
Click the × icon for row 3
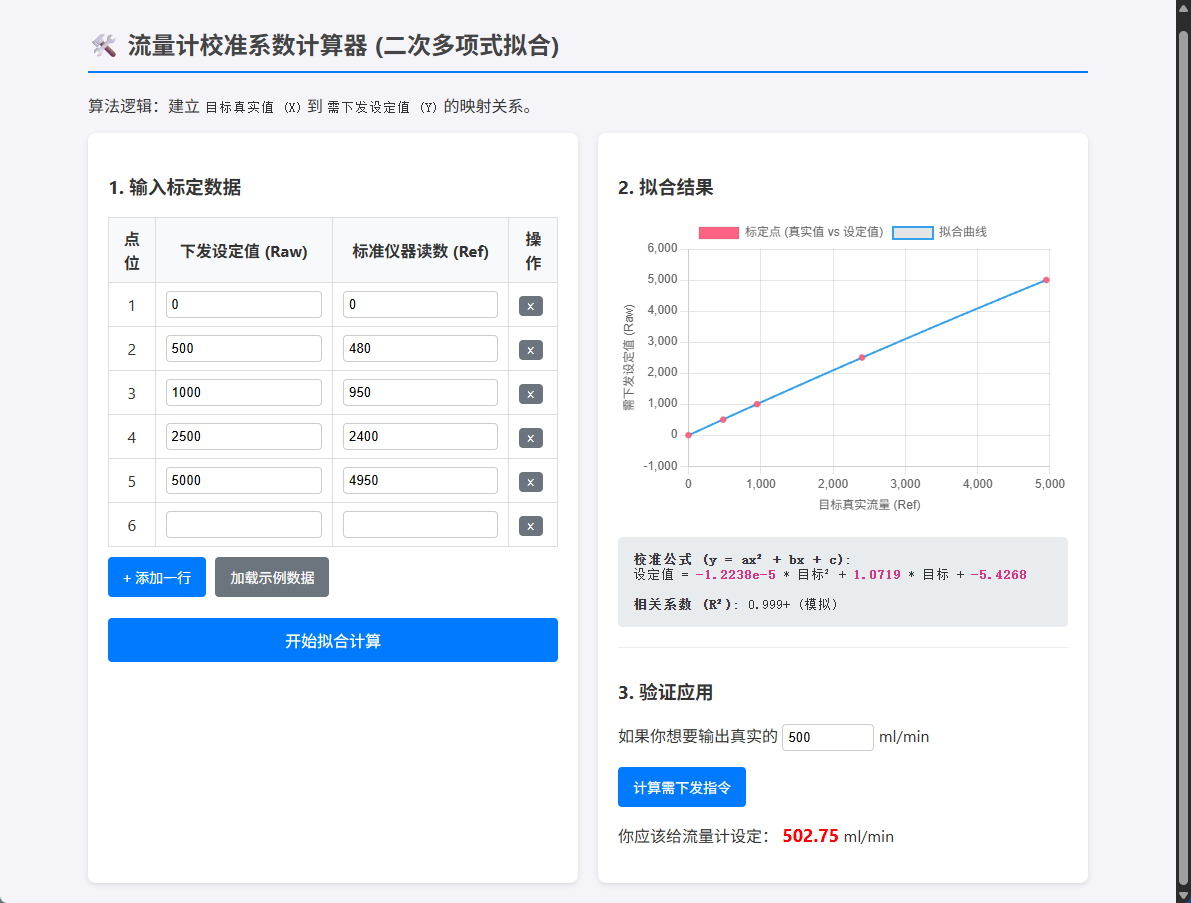pos(531,394)
